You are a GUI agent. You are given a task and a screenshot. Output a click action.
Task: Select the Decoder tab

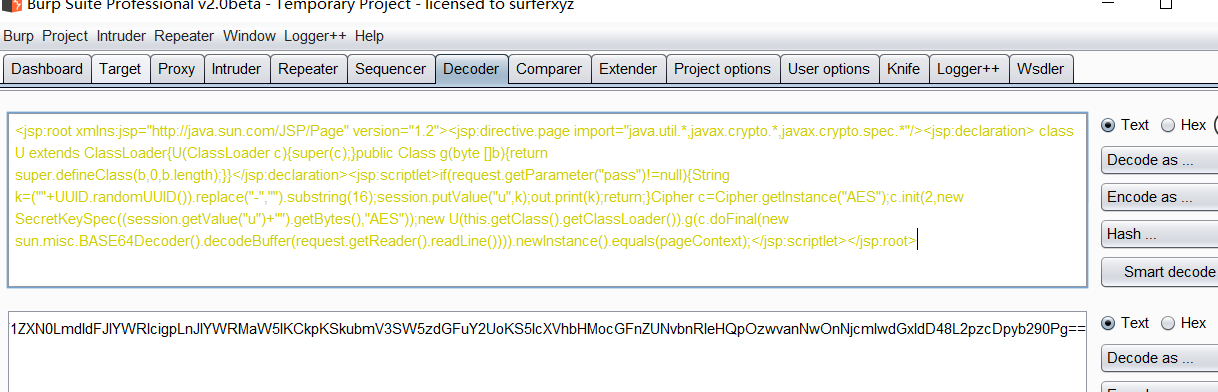(471, 69)
